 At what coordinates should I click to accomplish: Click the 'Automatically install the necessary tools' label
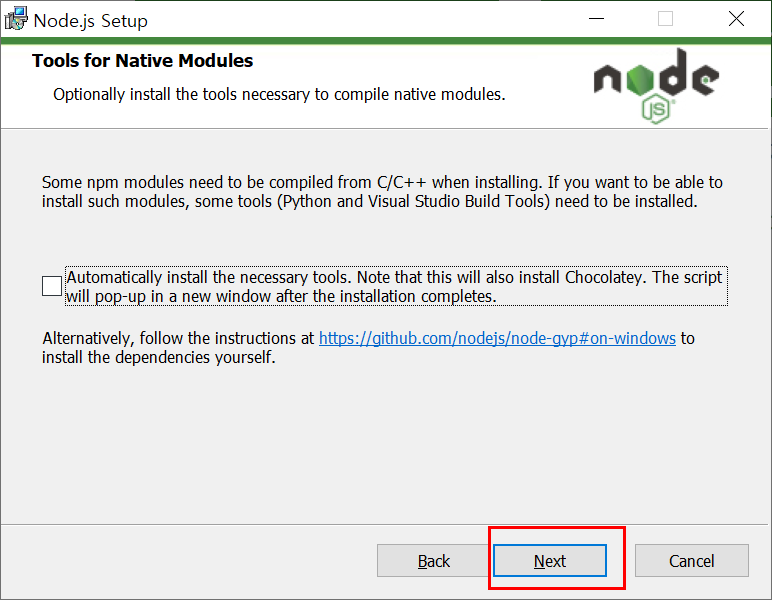[396, 286]
